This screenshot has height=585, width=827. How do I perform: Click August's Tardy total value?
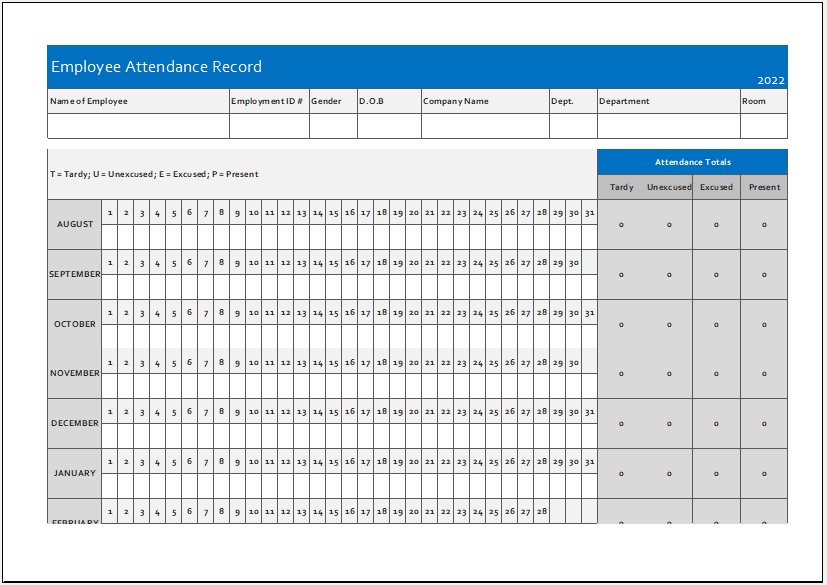point(621,225)
